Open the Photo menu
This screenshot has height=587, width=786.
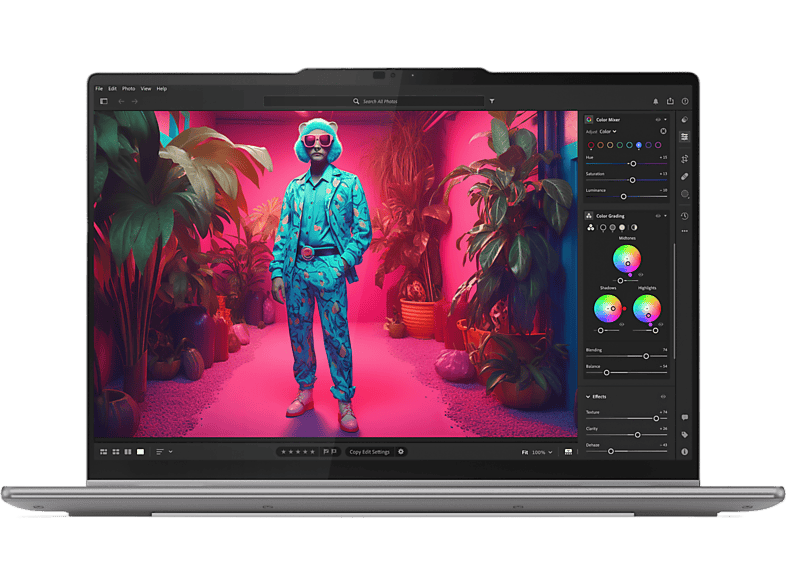128,89
